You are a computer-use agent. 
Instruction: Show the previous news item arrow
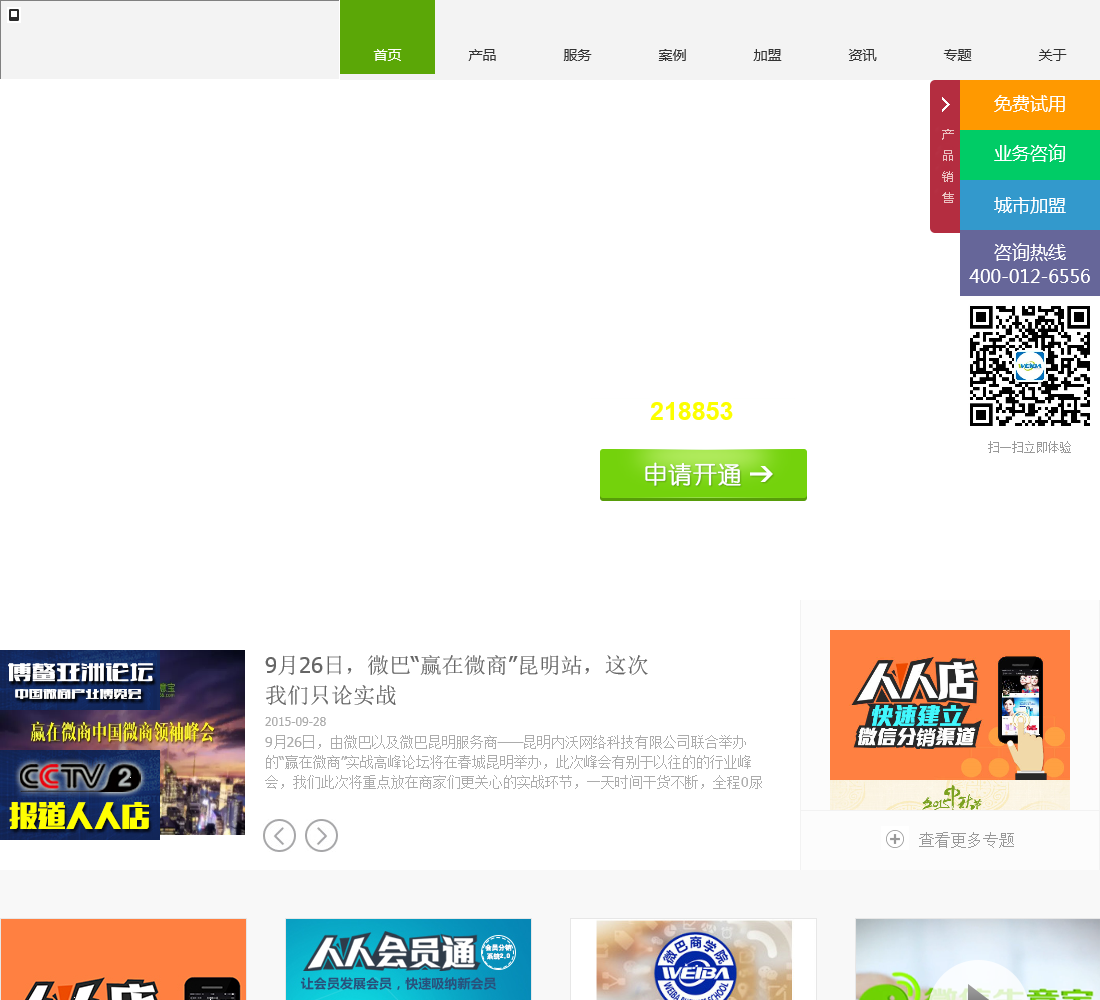pyautogui.click(x=279, y=836)
